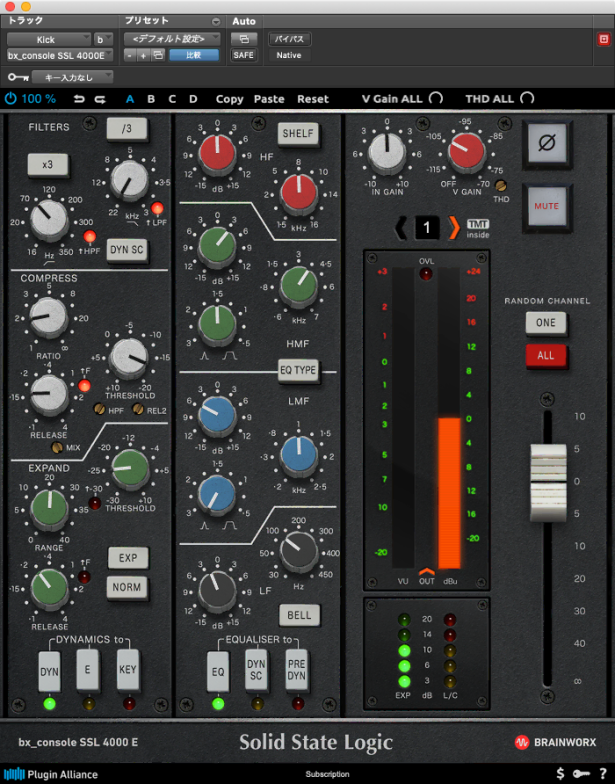
Task: Click the Brainworx logo
Action: pyautogui.click(x=556, y=742)
